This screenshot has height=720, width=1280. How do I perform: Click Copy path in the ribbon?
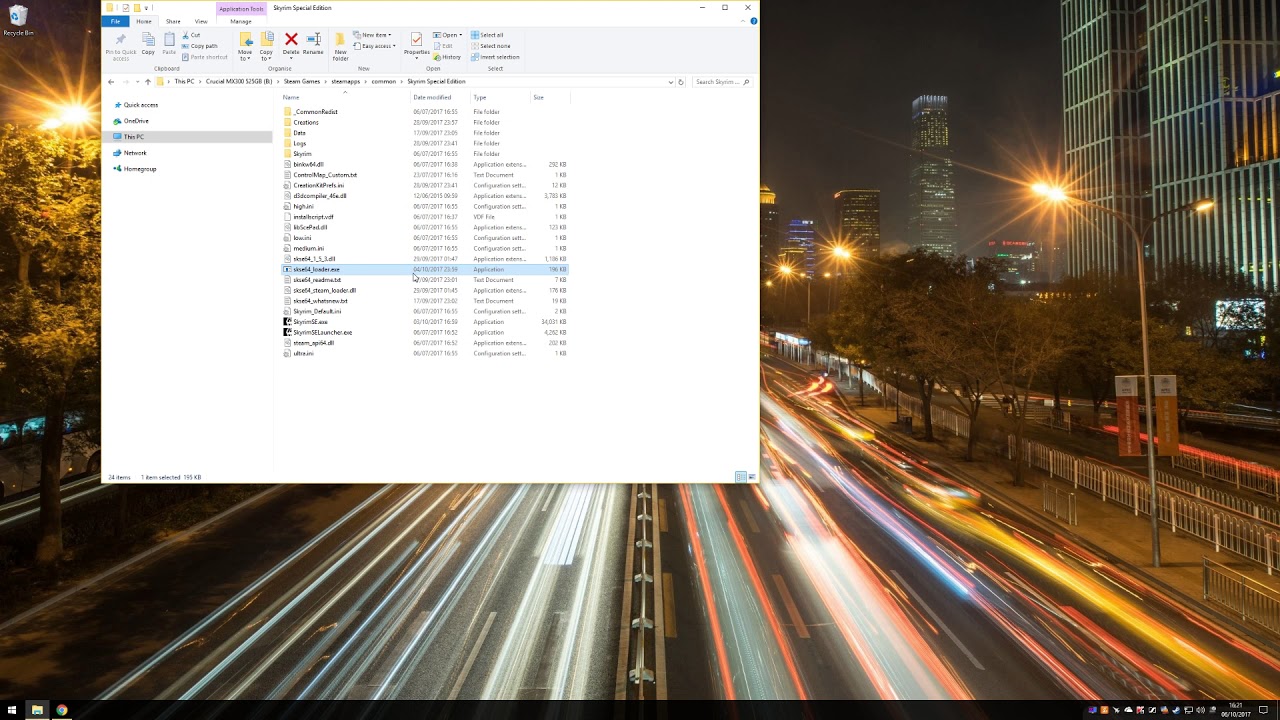200,46
